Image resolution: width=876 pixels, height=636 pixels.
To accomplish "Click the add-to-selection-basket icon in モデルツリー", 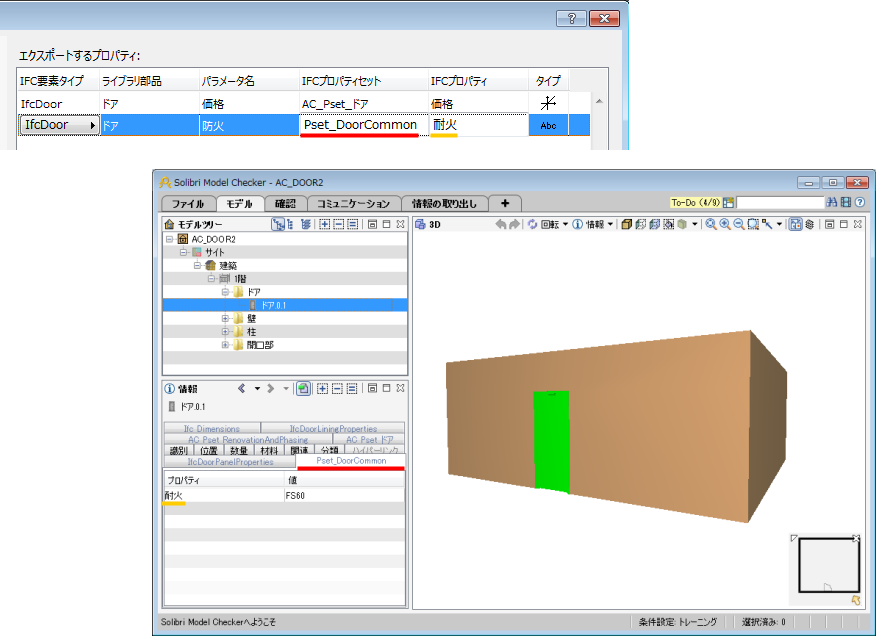I will click(x=324, y=224).
